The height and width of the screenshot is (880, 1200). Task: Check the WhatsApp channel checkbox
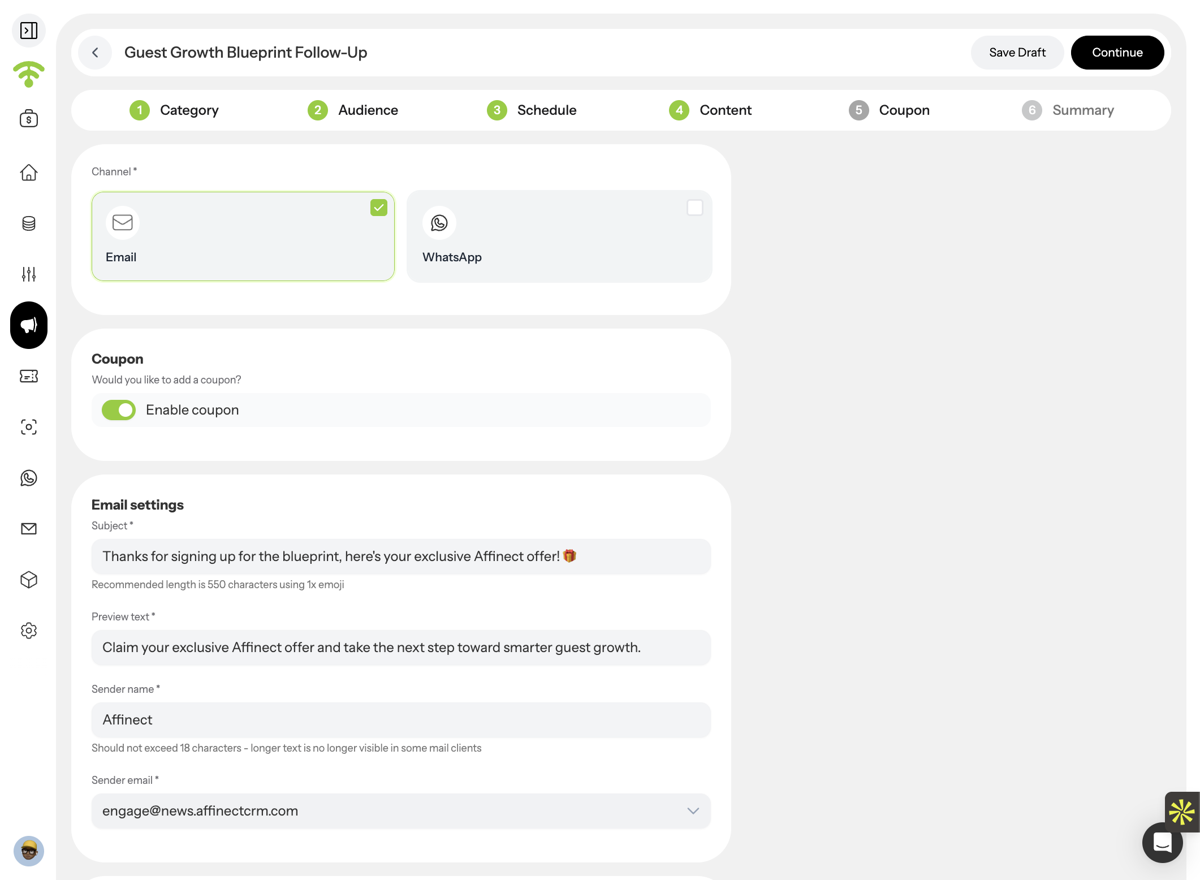[x=695, y=208]
